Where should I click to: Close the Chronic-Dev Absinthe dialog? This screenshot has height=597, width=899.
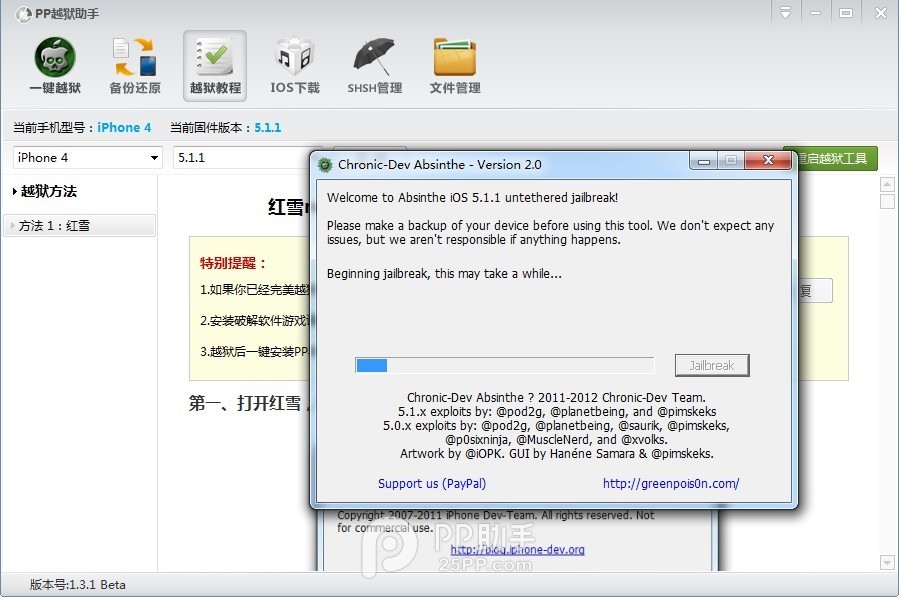click(768, 161)
